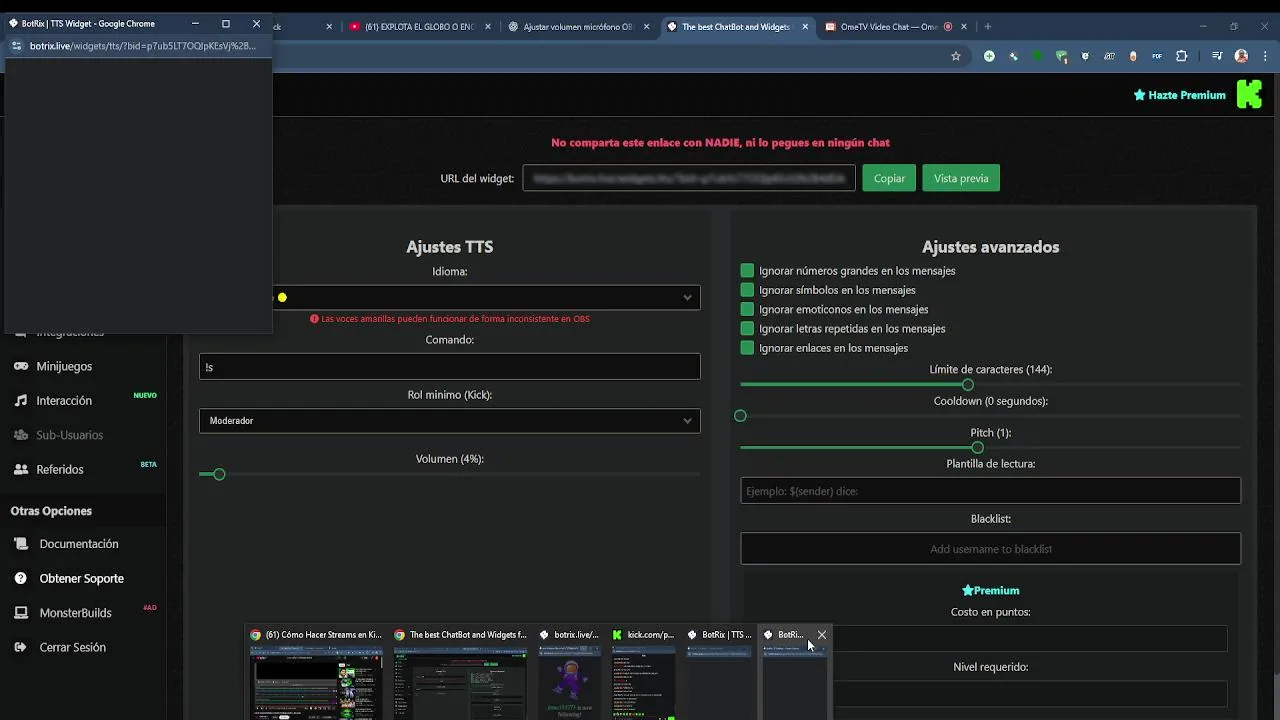Switch to The best ChatBot and Widgets tab

tap(735, 27)
